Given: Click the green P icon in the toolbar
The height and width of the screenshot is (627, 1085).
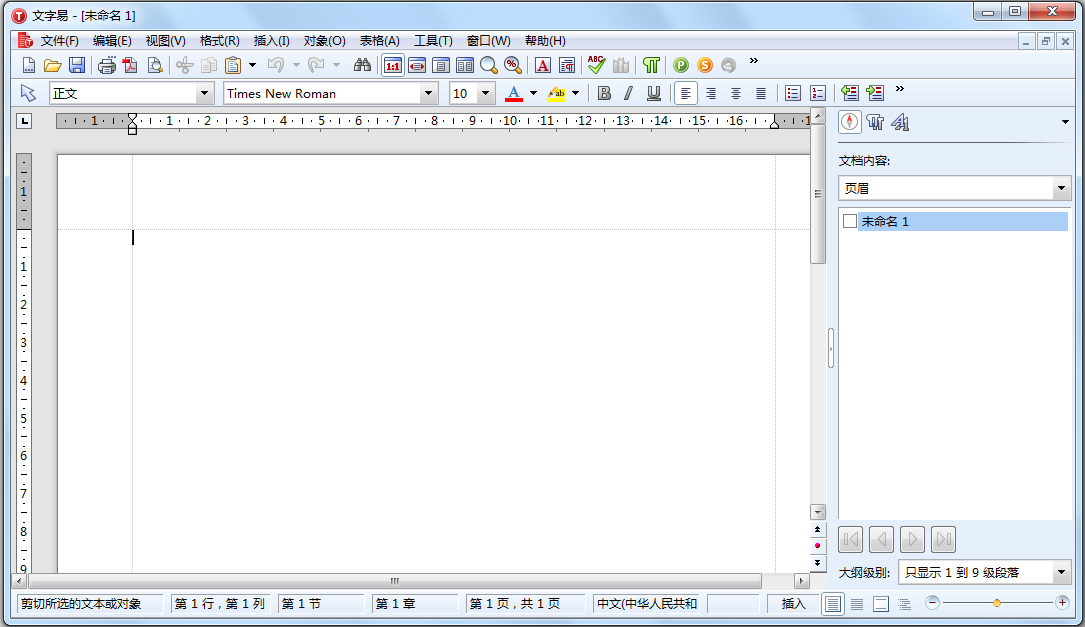Looking at the screenshot, I should point(681,65).
